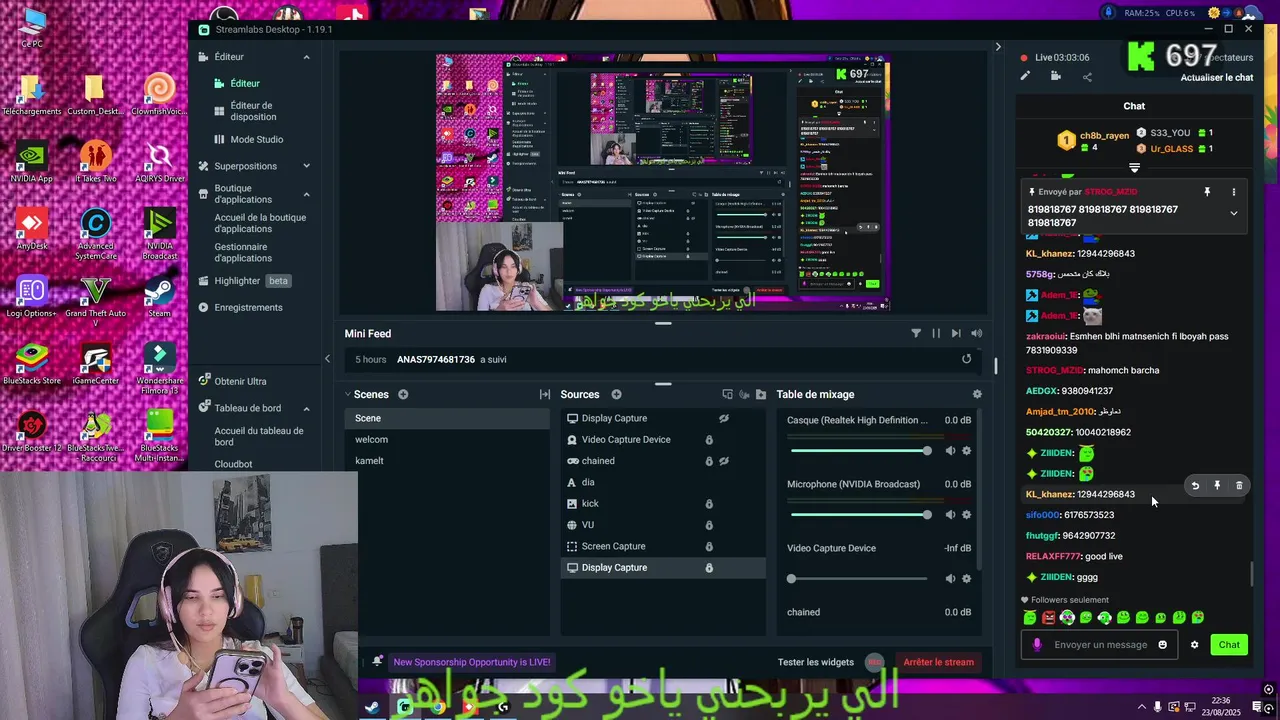Select the welcom scene

pos(447,440)
